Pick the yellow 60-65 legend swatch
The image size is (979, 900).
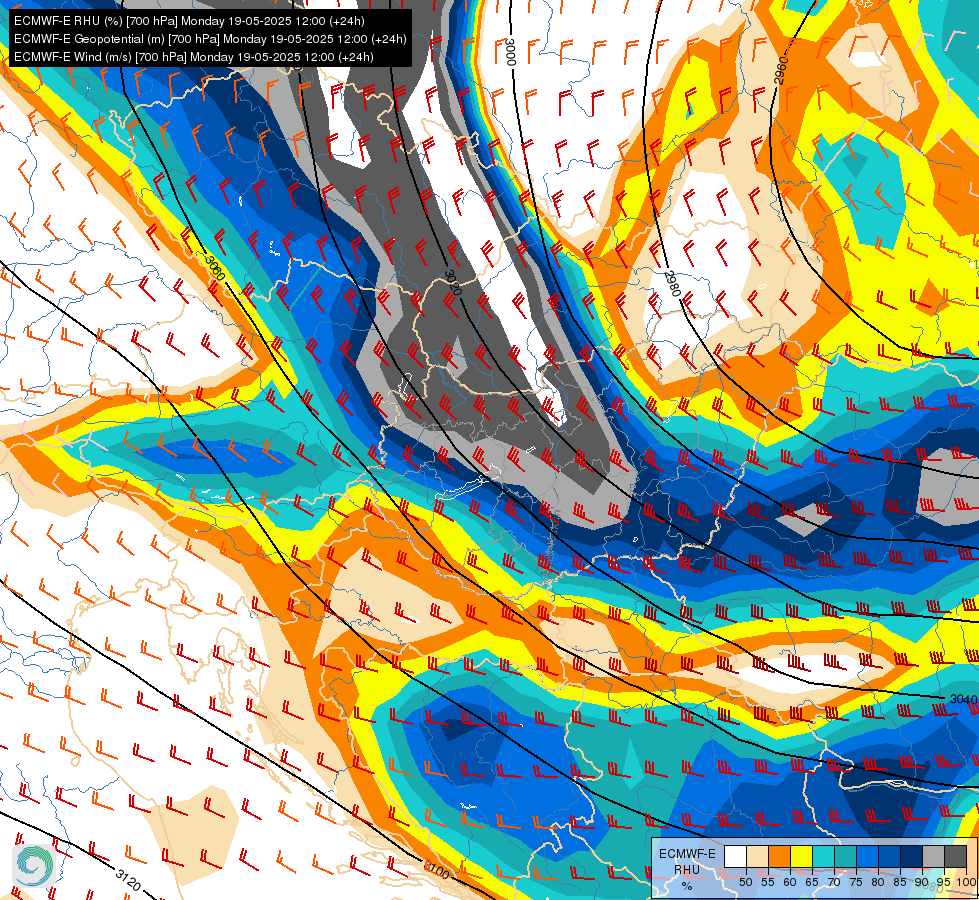tap(802, 856)
